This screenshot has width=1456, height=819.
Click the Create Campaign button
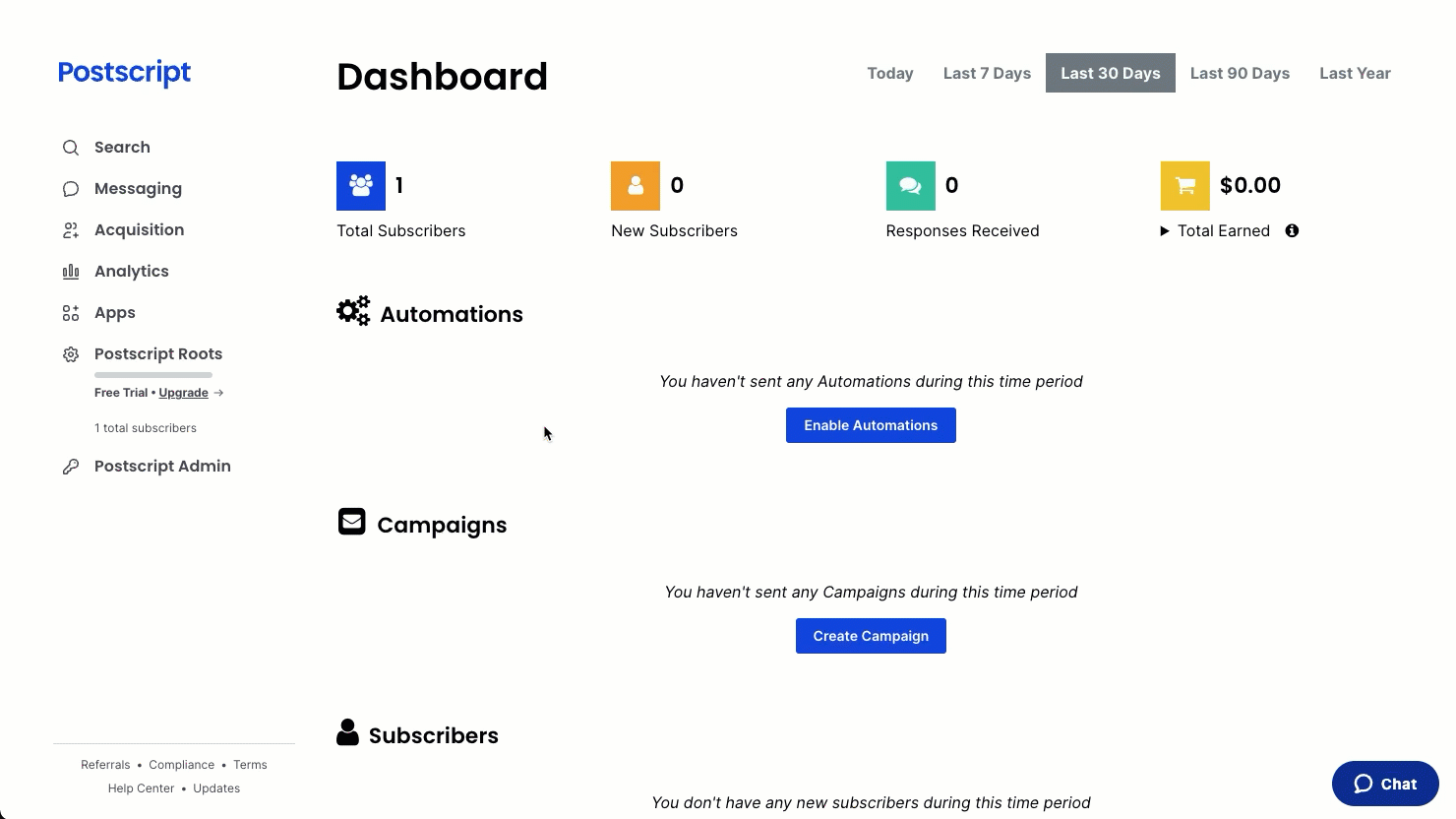pyautogui.click(x=871, y=636)
